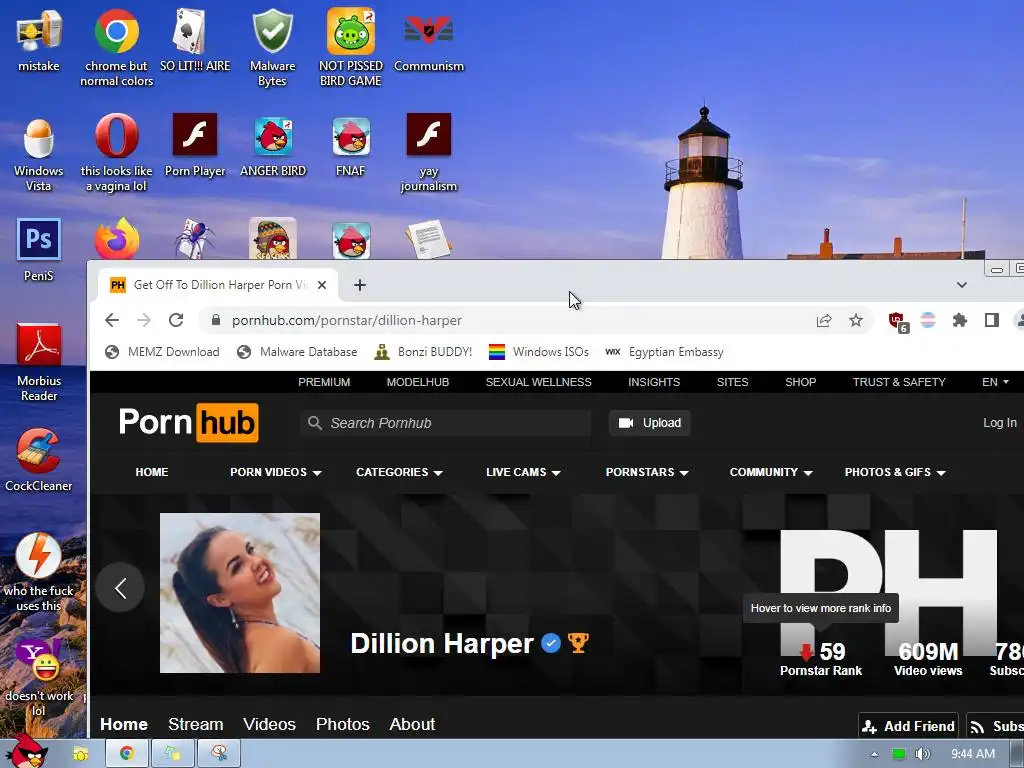Switch to the Stream profile tab
This screenshot has width=1024, height=768.
coord(196,724)
